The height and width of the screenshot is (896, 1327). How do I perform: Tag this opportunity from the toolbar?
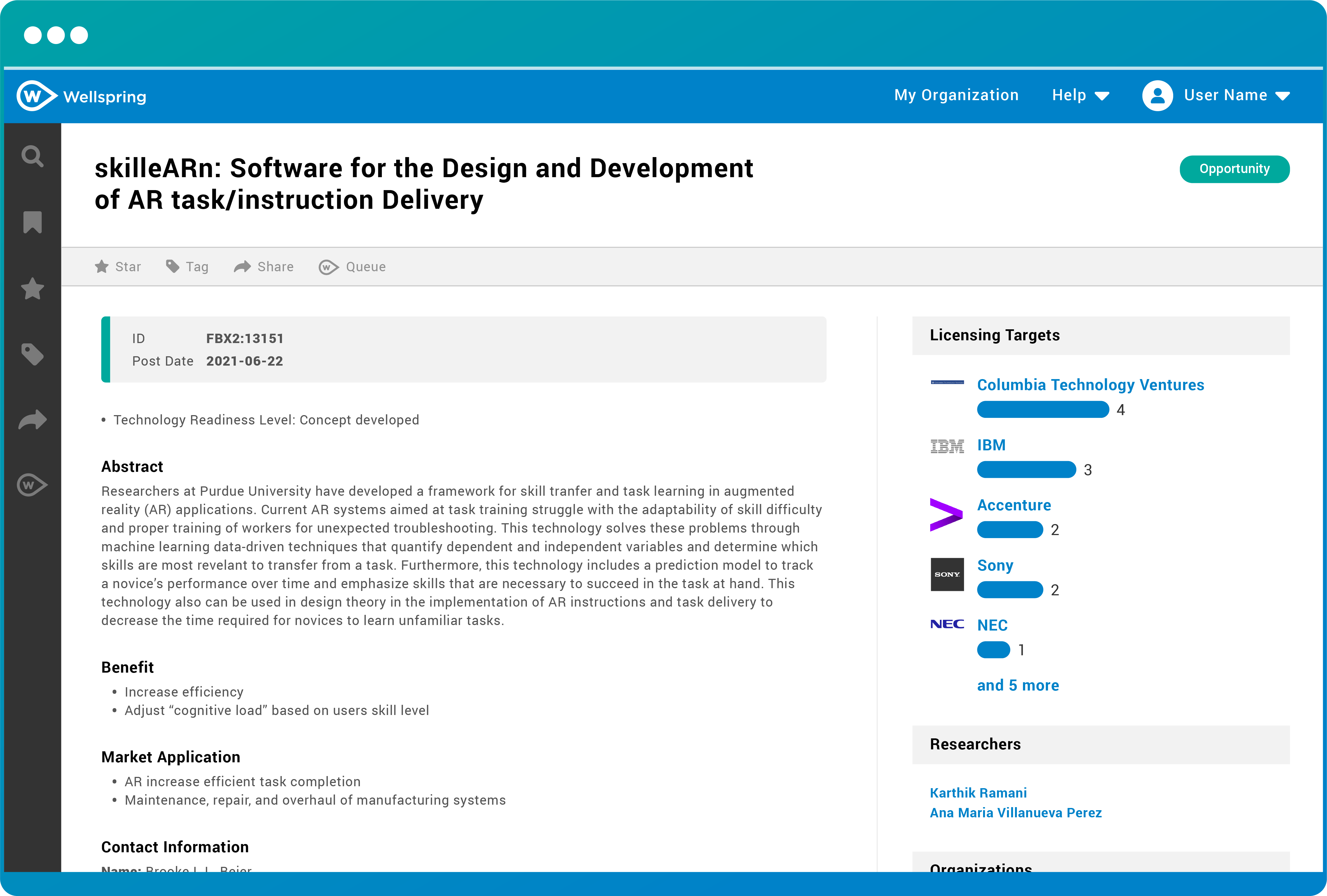click(x=187, y=267)
